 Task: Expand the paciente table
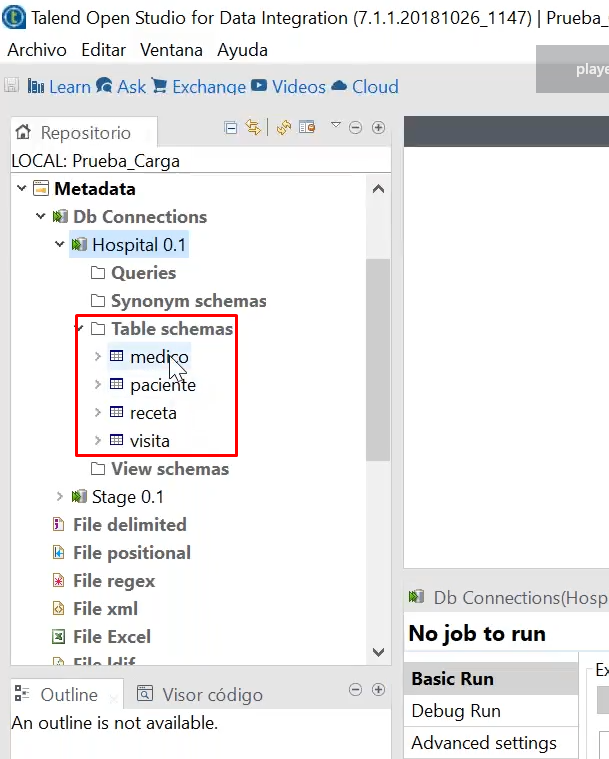point(98,384)
